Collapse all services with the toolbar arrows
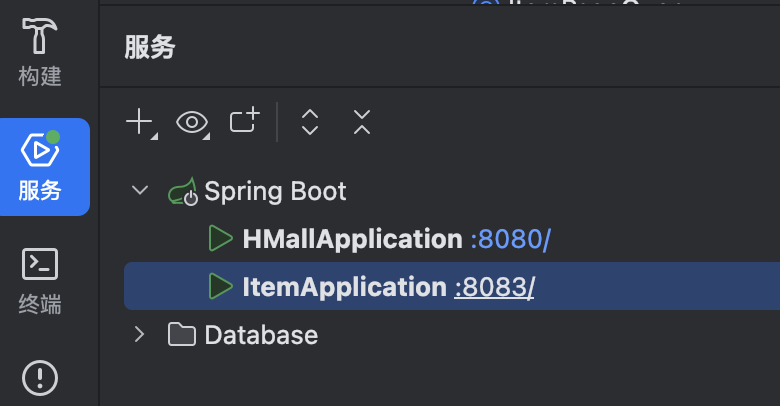 [x=362, y=122]
